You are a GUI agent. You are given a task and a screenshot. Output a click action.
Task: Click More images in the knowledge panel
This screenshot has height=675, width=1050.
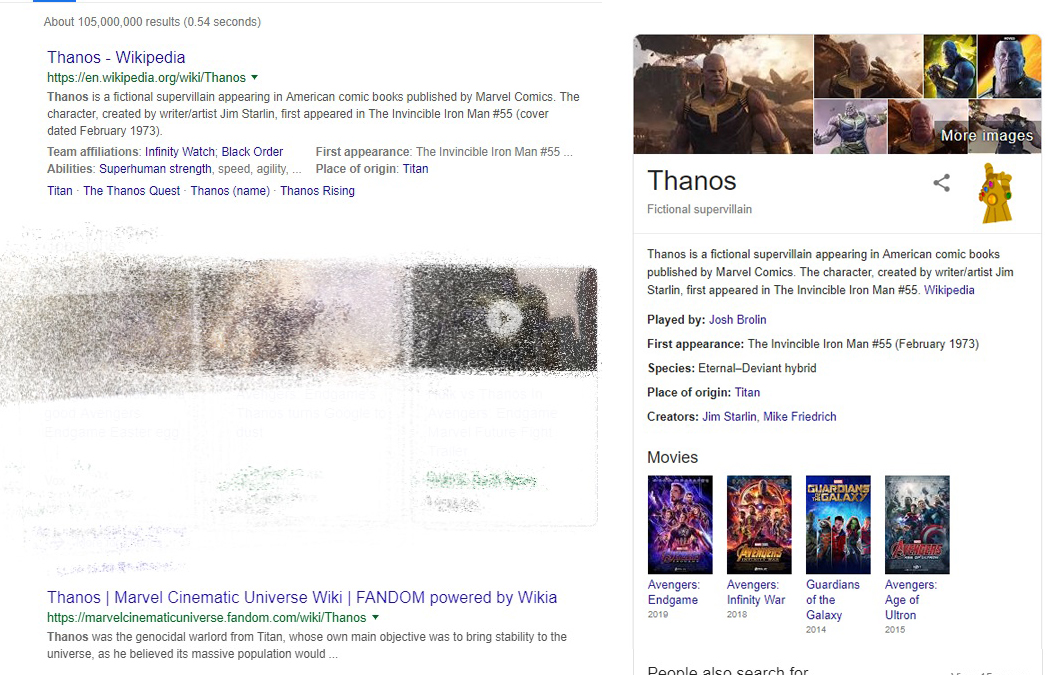click(x=986, y=136)
